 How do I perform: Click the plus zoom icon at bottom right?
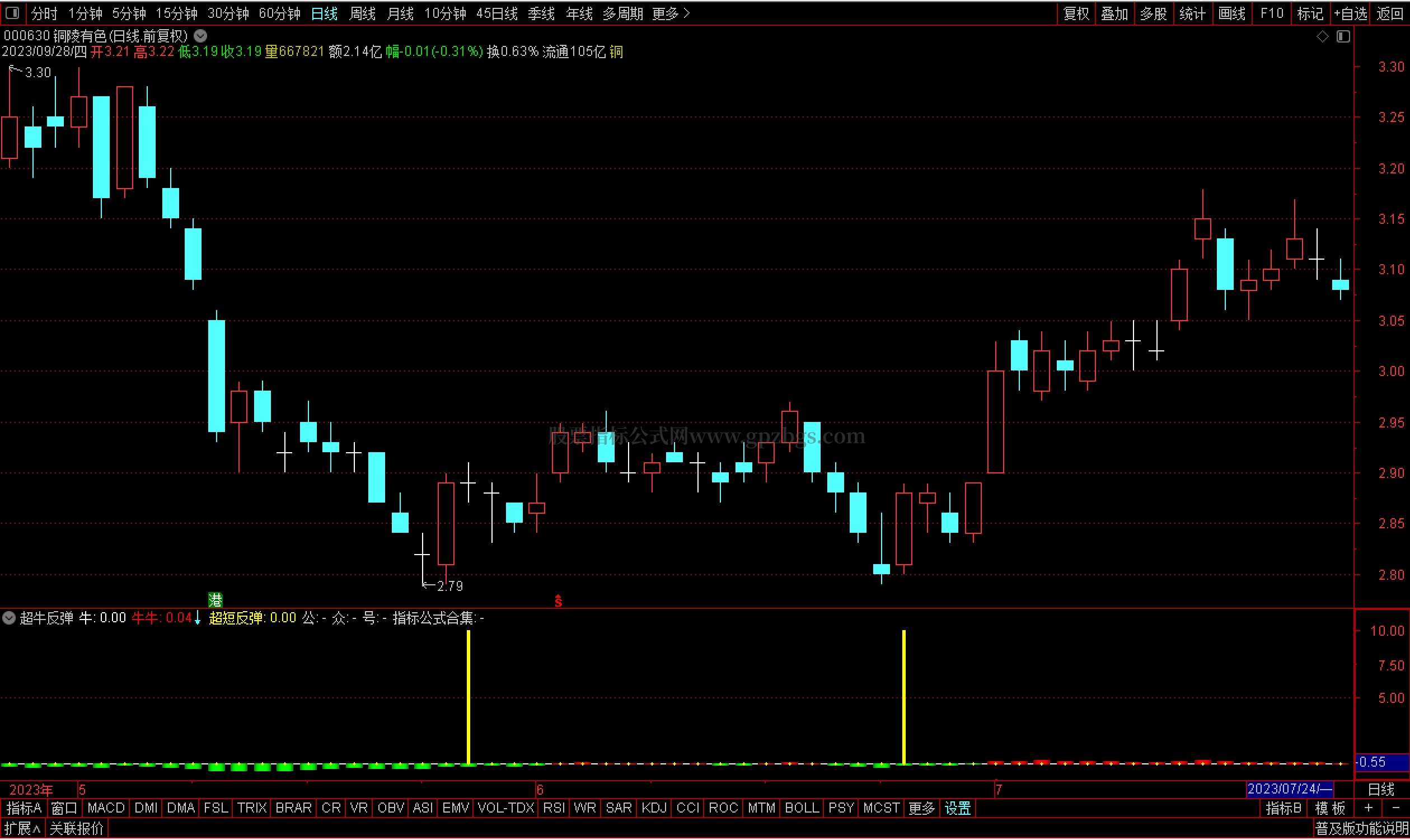point(1368,808)
